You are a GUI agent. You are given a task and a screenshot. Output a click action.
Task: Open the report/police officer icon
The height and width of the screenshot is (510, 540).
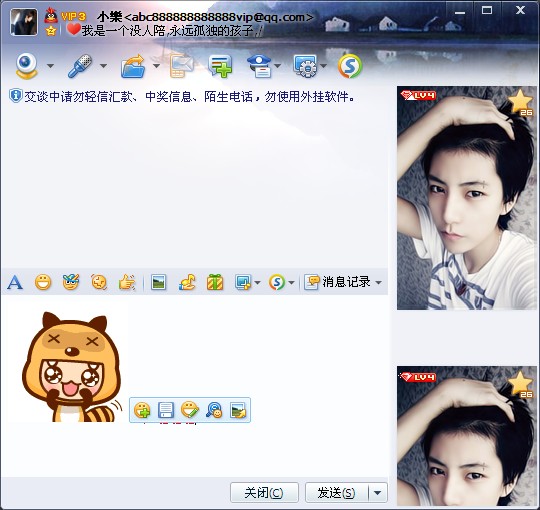pyautogui.click(x=259, y=66)
